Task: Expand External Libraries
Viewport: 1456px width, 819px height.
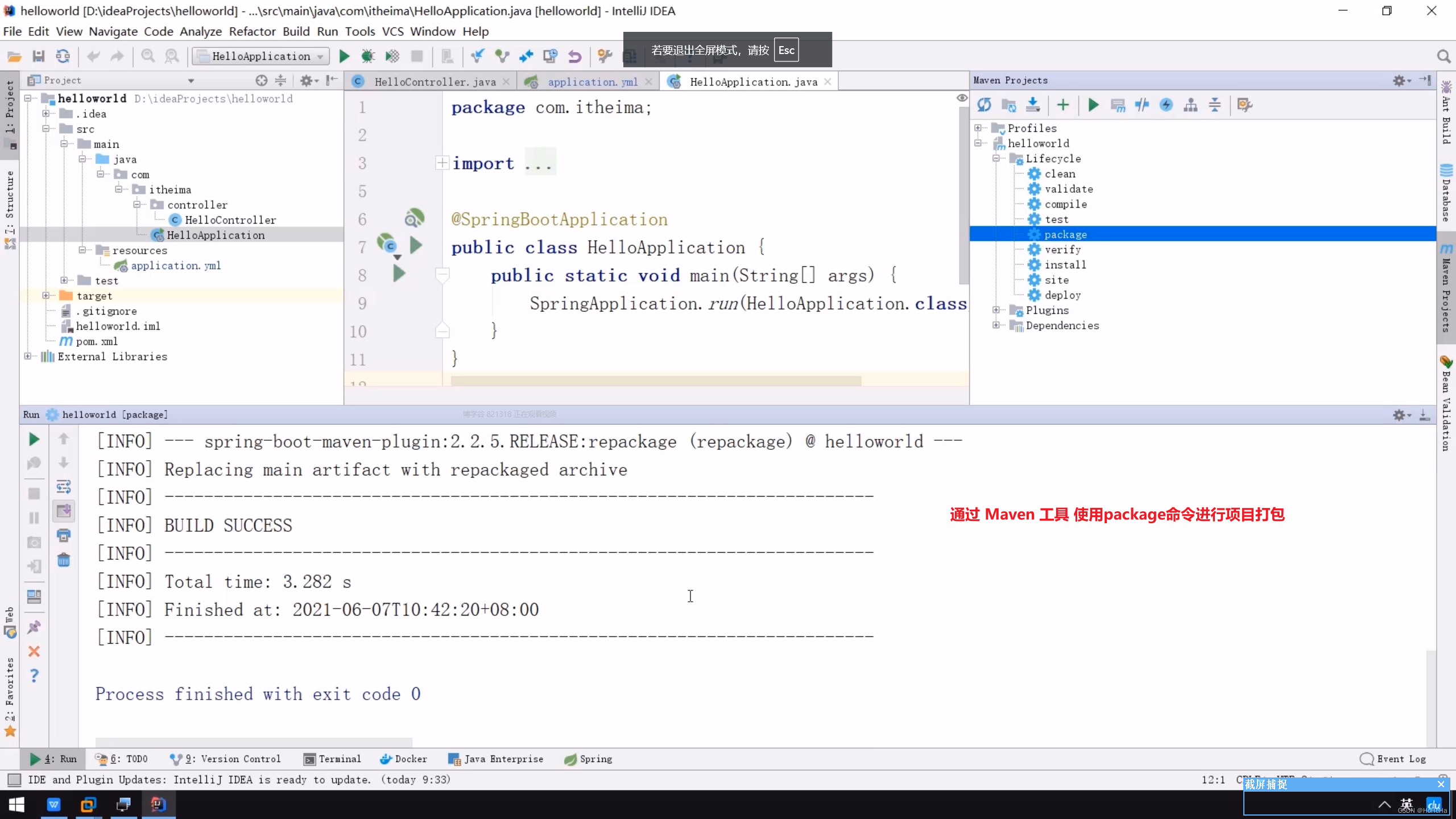Action: 28,356
